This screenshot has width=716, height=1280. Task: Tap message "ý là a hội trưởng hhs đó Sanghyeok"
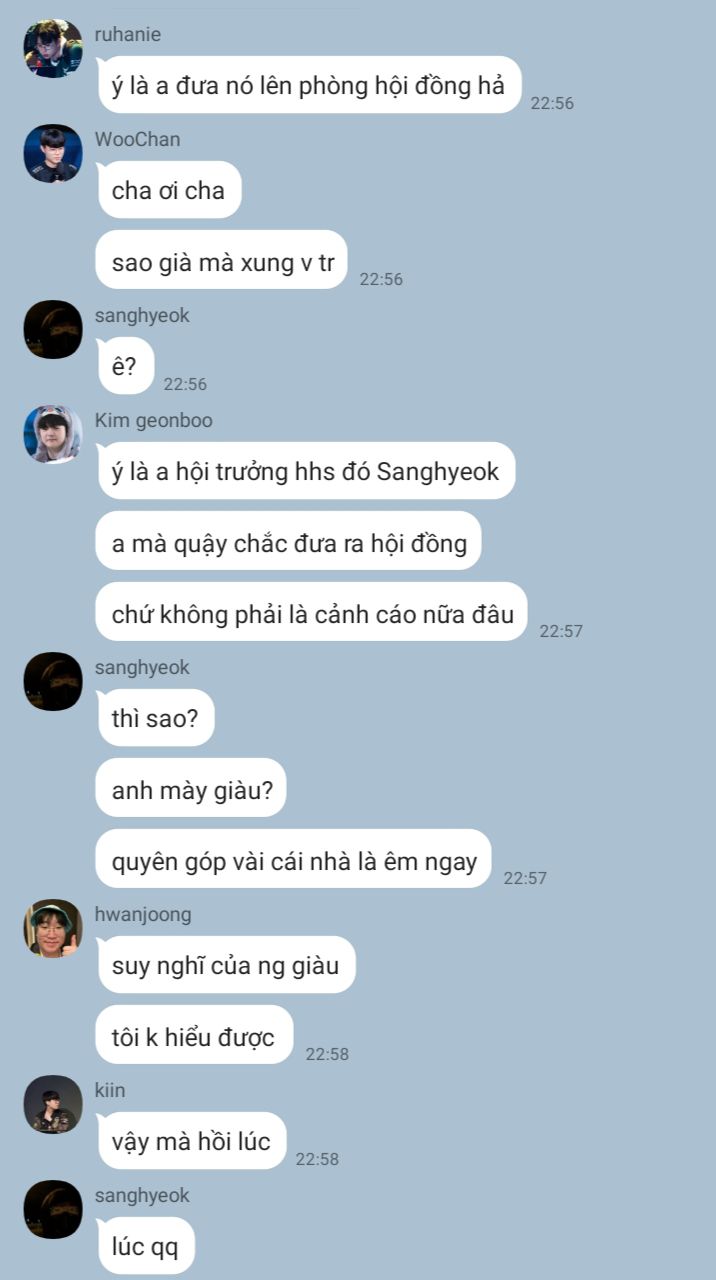point(306,471)
